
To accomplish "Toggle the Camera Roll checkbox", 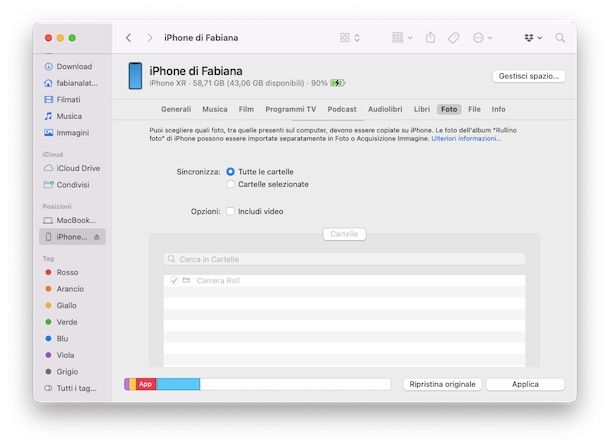I will coord(174,281).
